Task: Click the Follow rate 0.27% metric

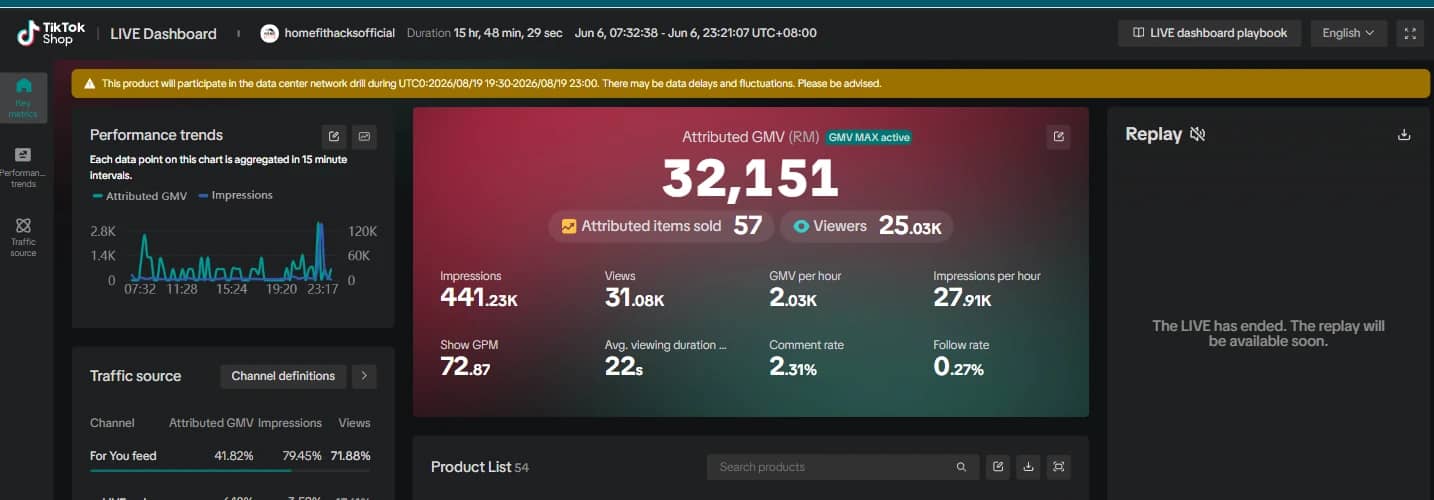Action: click(x=961, y=358)
